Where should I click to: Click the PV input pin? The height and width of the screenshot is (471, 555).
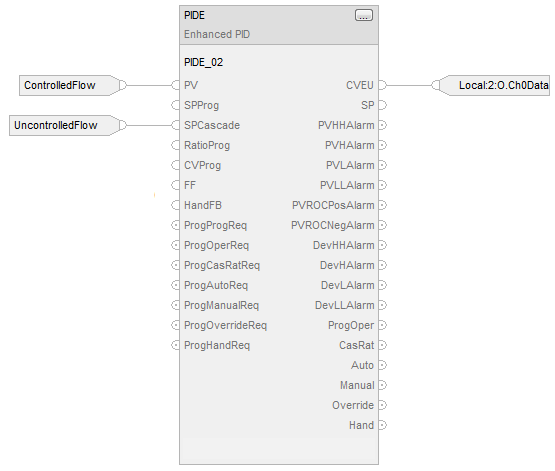pyautogui.click(x=176, y=85)
